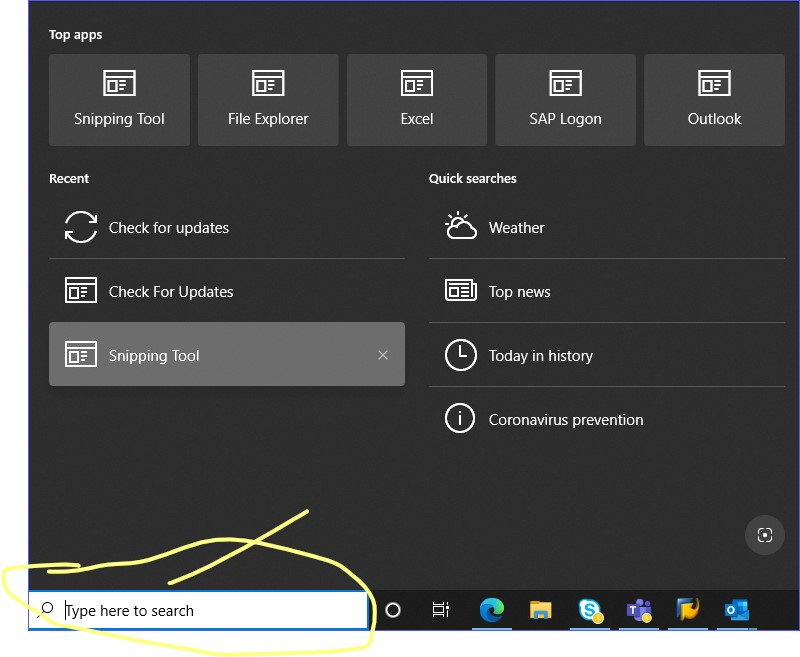Screen dimensions: 800x657
Task: Open Snipping Tool from Recent list
Action: [227, 354]
